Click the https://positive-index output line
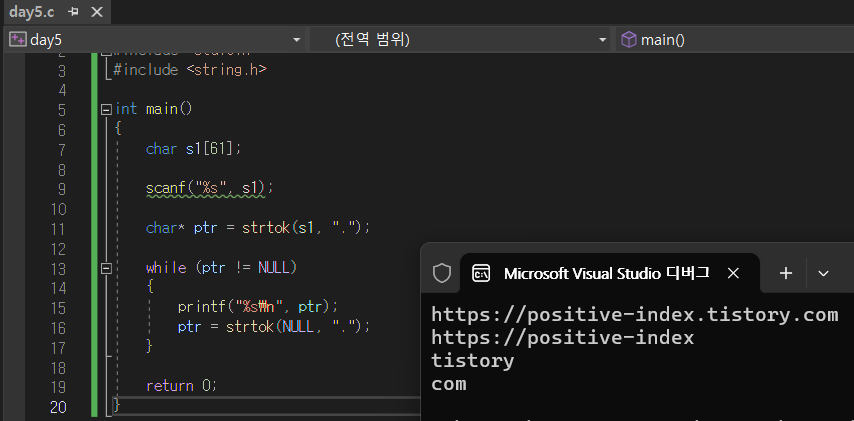 [x=563, y=338]
